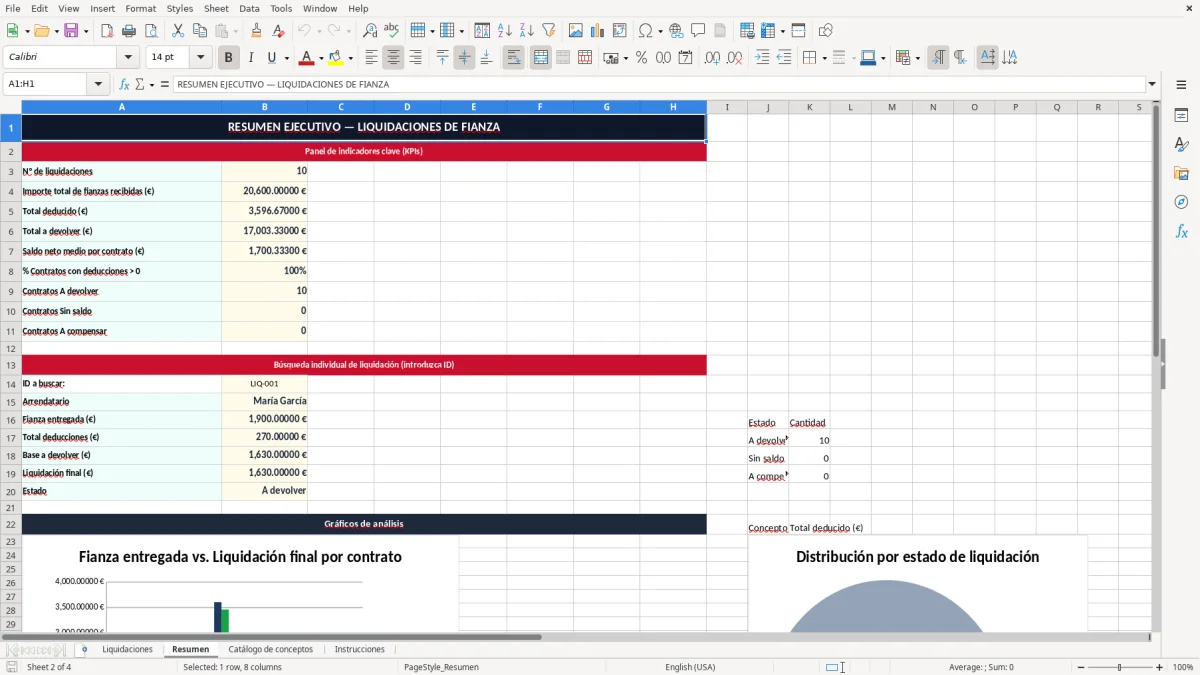Open the sidebar Gallery icon
This screenshot has width=1200, height=675.
pos(1181,174)
